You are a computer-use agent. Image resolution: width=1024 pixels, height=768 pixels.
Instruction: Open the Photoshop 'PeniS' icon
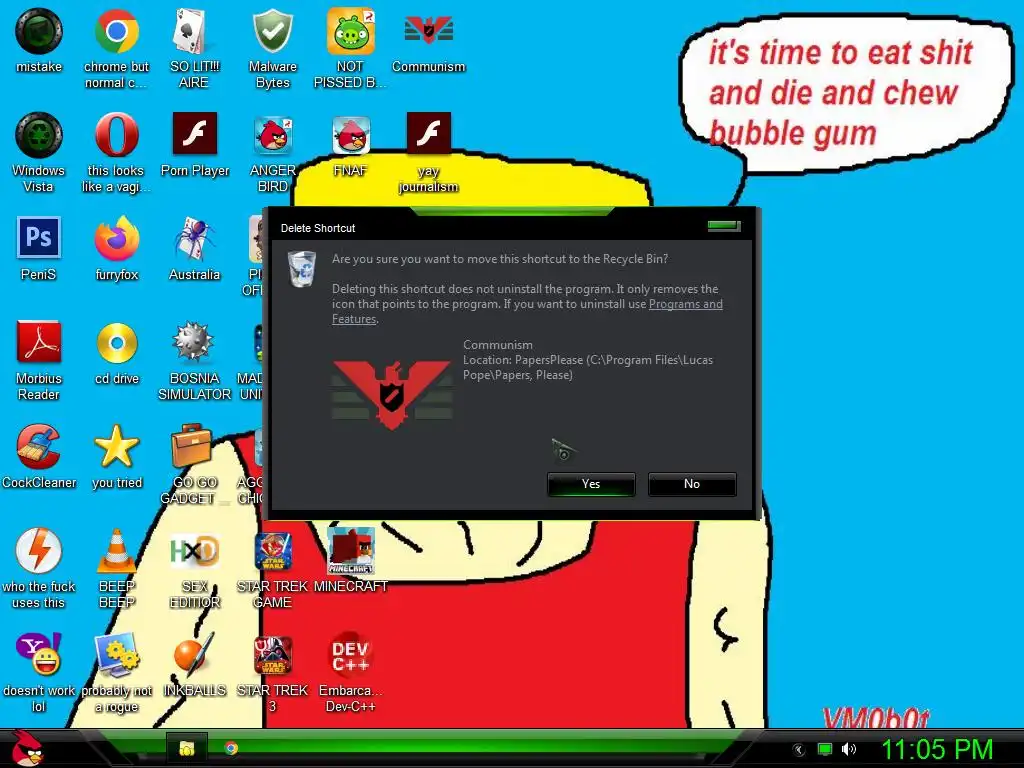[x=39, y=238]
